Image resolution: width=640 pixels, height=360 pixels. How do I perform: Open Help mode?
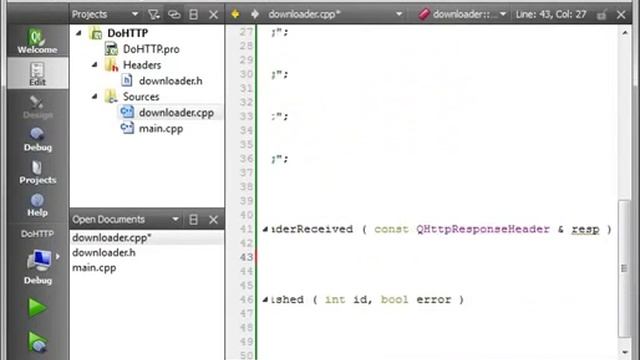37,204
